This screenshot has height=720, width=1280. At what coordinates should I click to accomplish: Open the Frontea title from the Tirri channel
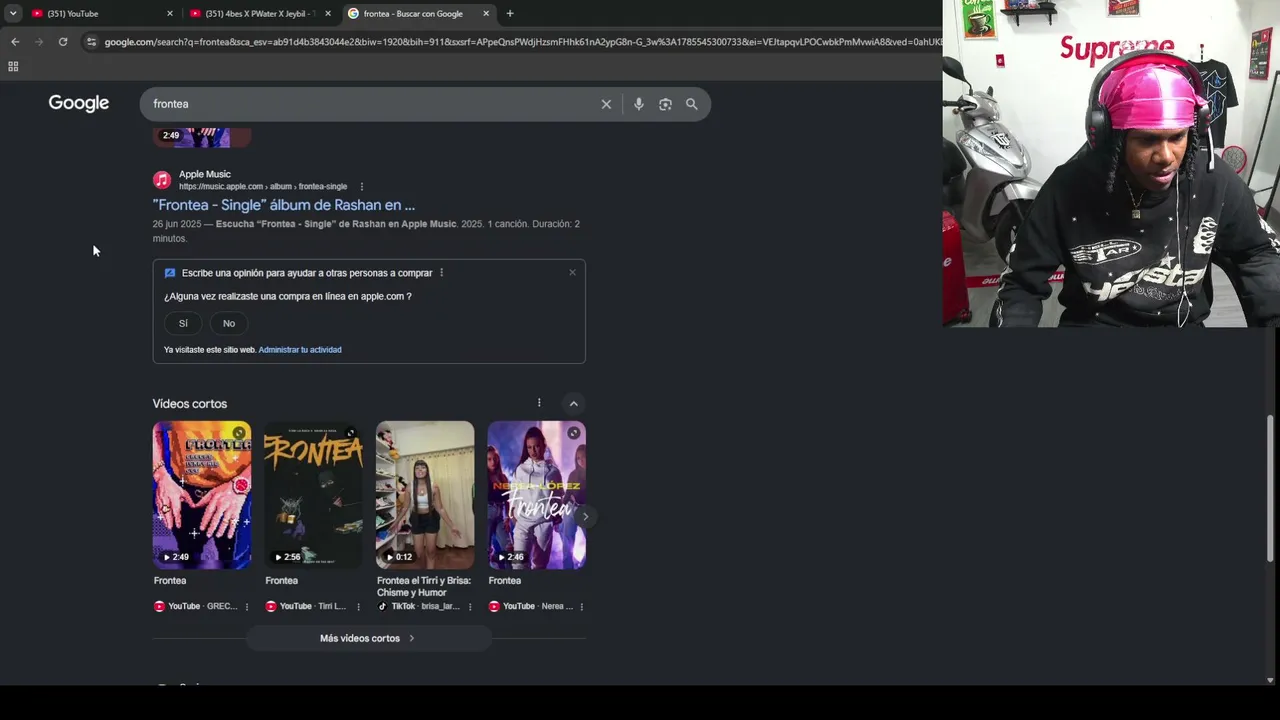click(281, 581)
